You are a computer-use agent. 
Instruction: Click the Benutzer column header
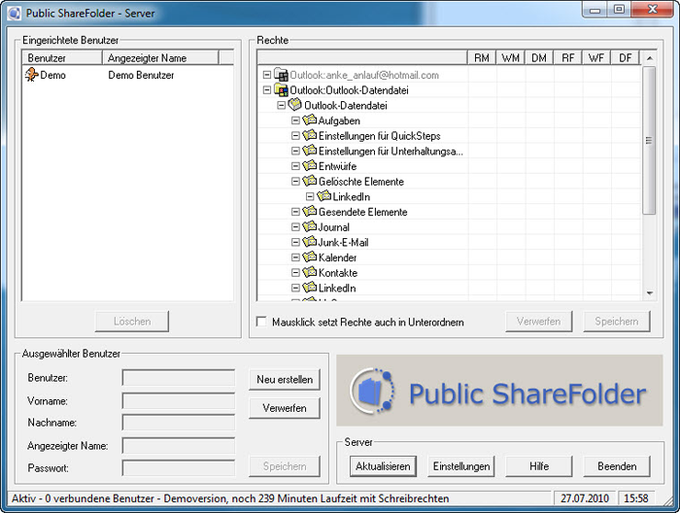[62, 58]
